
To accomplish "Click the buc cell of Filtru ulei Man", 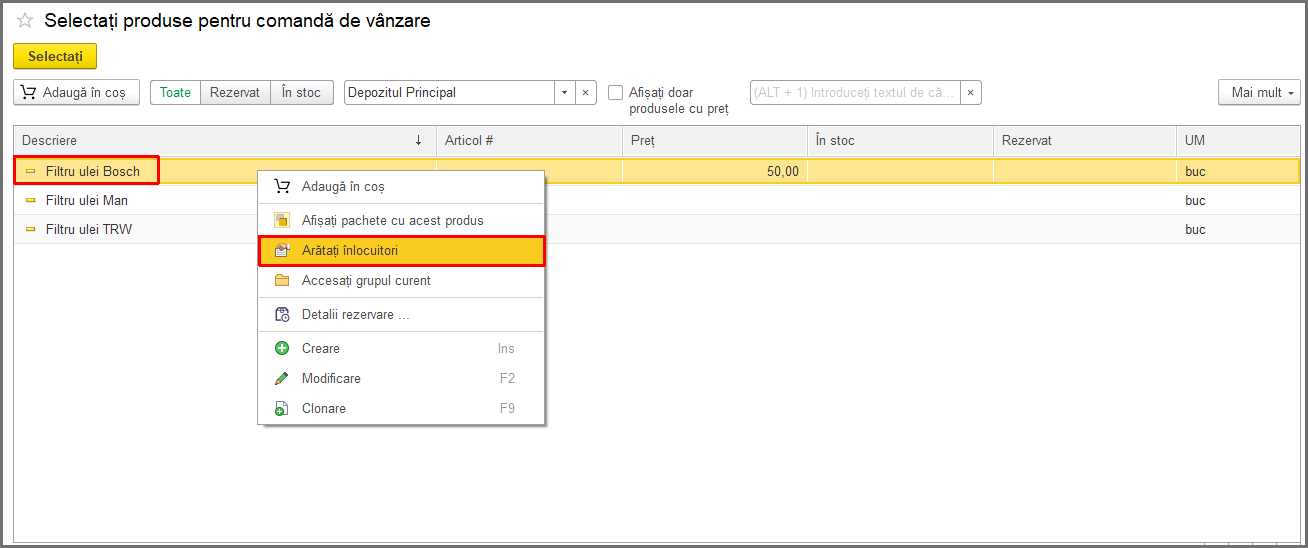I will pyautogui.click(x=1238, y=200).
